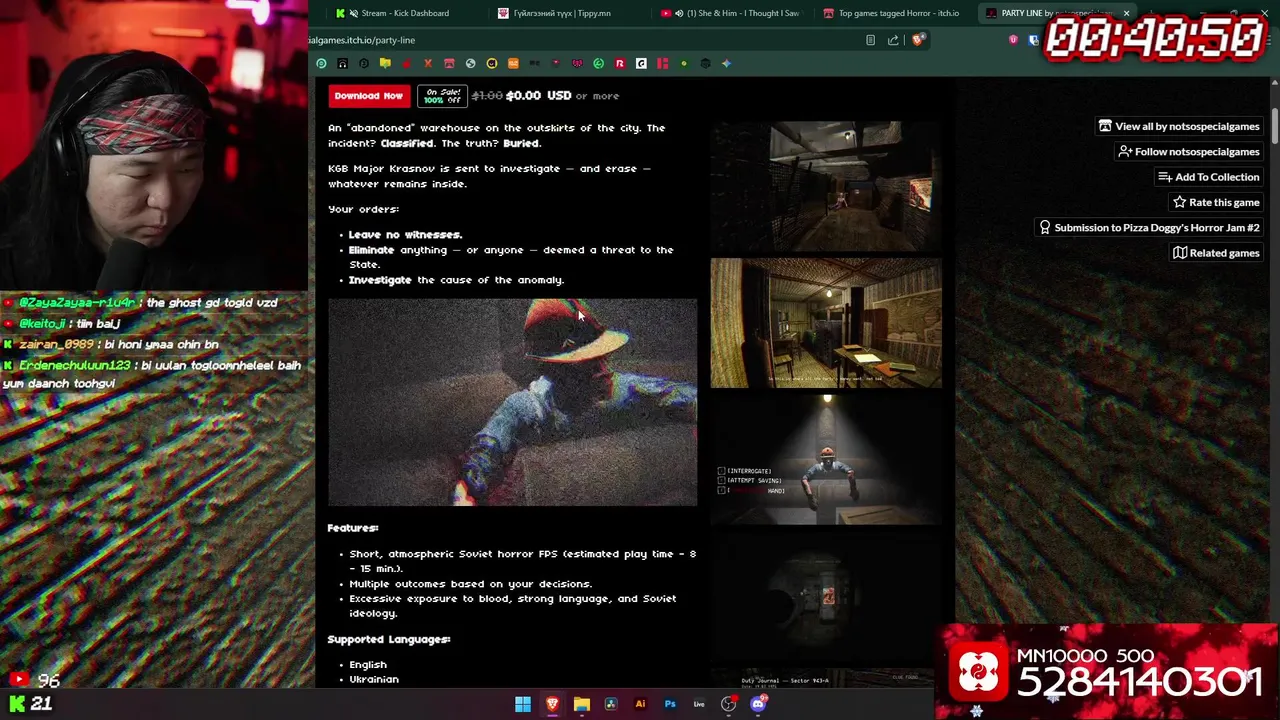Image resolution: width=1280 pixels, height=720 pixels.
Task: Click Rate this game
Action: tap(1215, 202)
